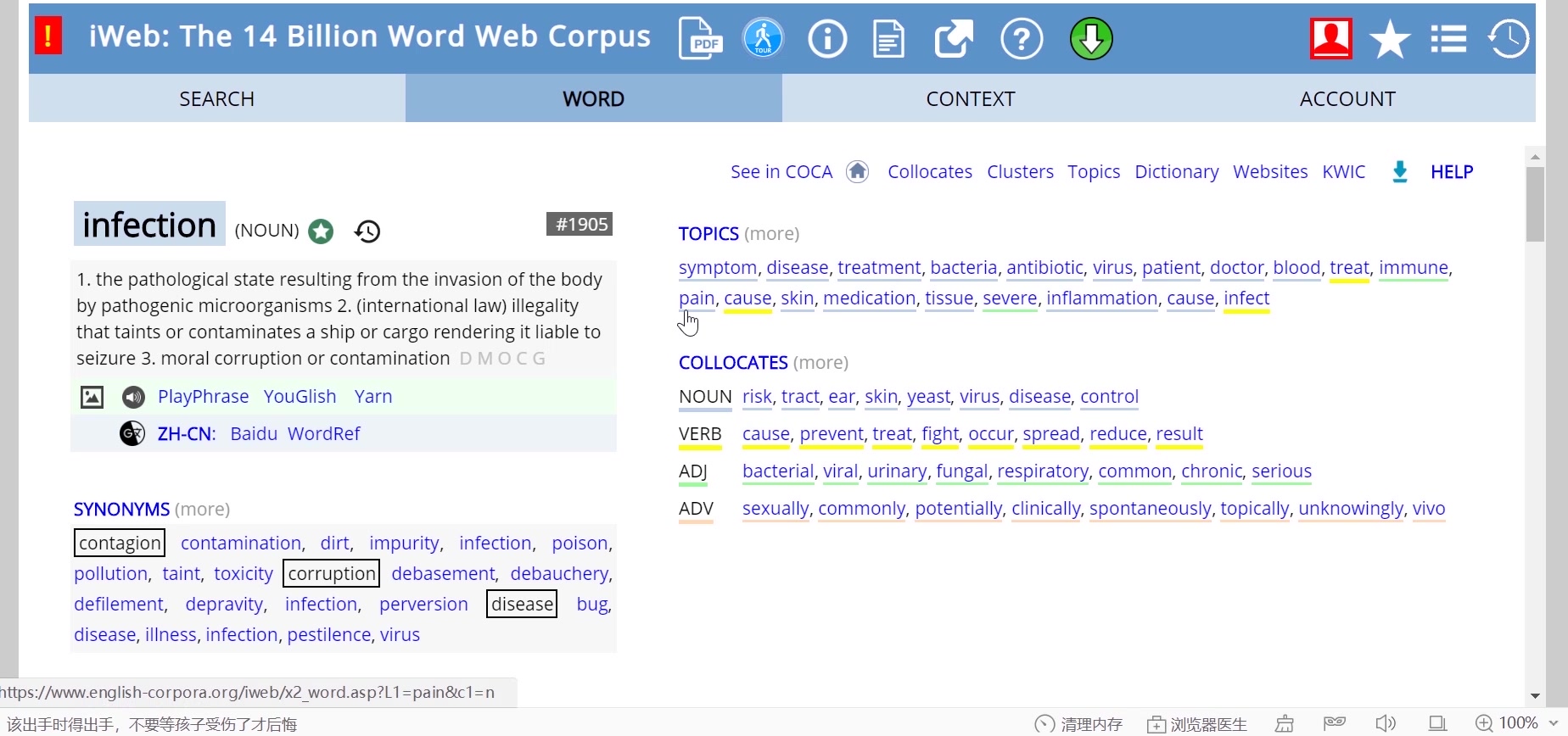Open the PDF overview icon
The image size is (1568, 736).
click(701, 39)
